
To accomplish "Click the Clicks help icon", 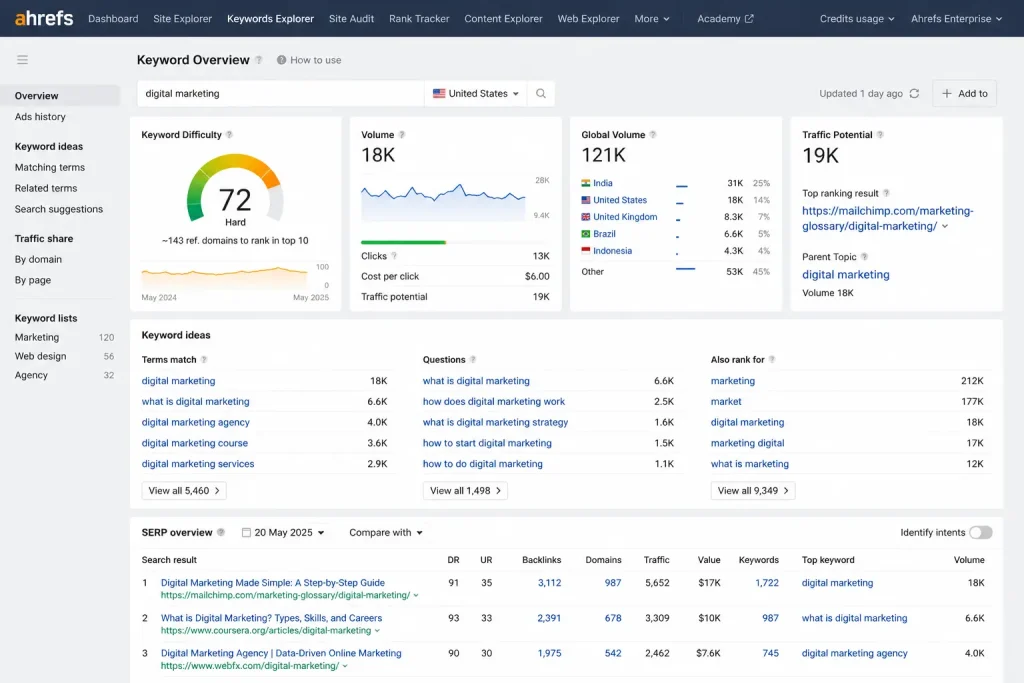I will tap(394, 256).
